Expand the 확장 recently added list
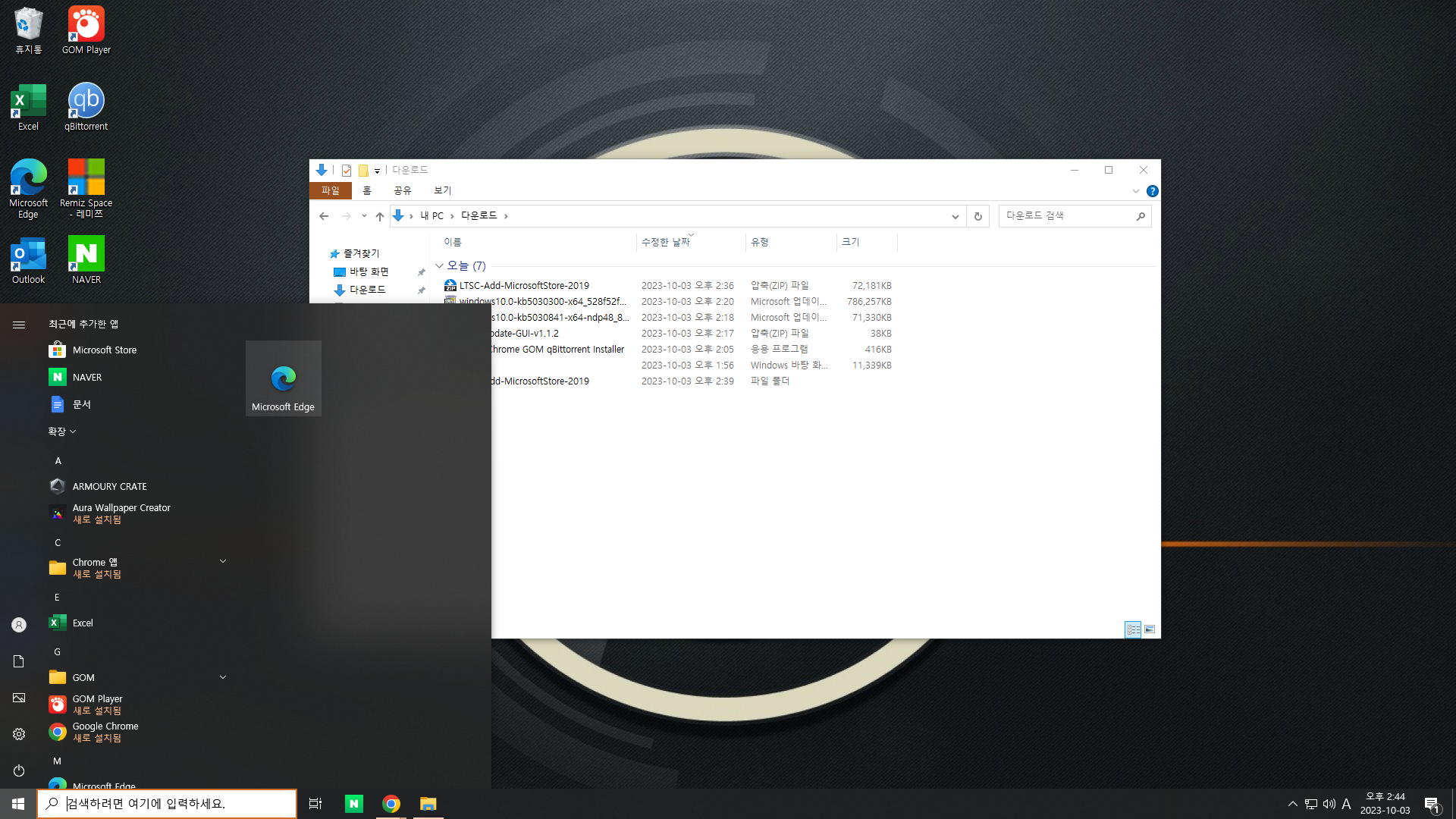 tap(62, 431)
